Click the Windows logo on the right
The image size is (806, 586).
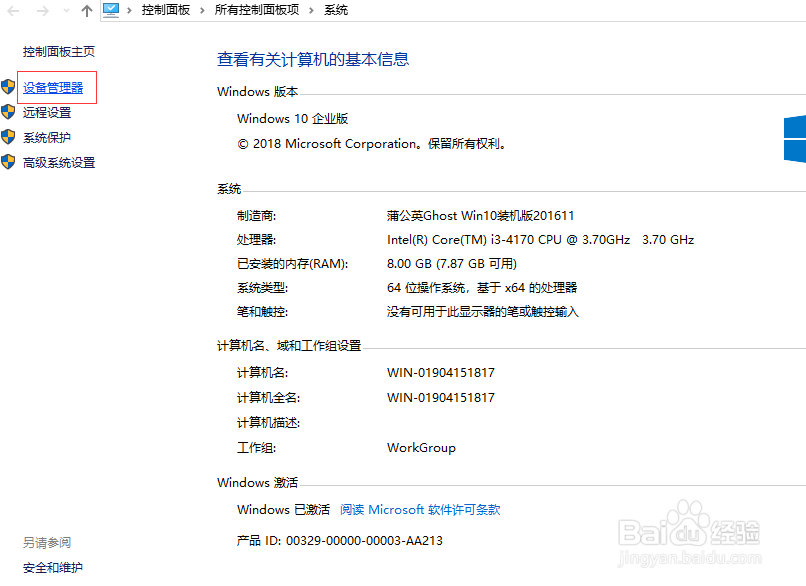794,135
